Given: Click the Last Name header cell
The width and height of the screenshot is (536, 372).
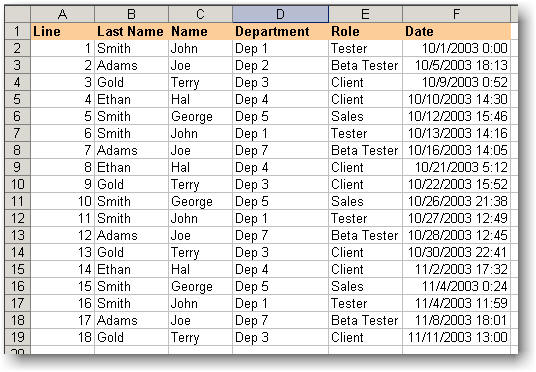Looking at the screenshot, I should 131,31.
